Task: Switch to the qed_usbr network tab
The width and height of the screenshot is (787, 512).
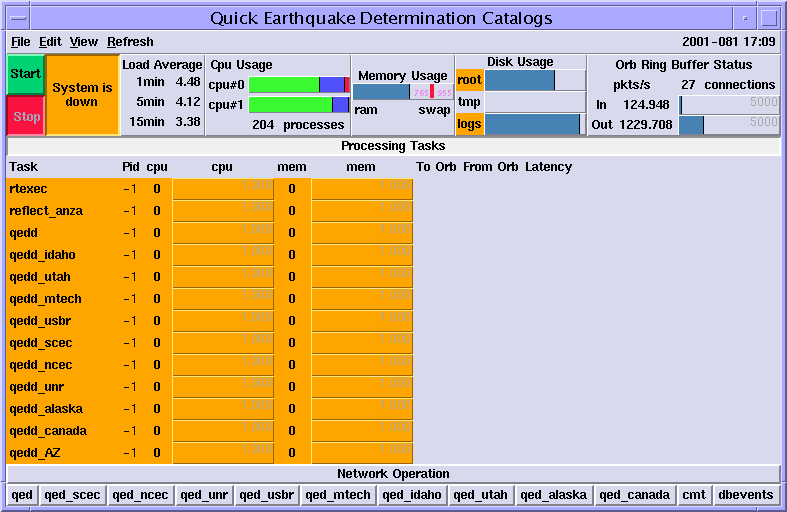Action: coord(267,495)
